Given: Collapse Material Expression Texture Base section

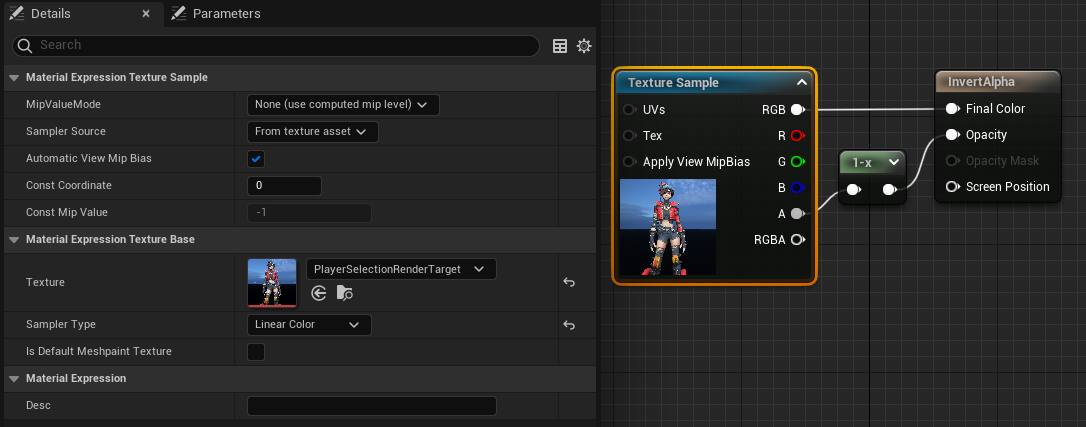Looking at the screenshot, I should point(14,239).
